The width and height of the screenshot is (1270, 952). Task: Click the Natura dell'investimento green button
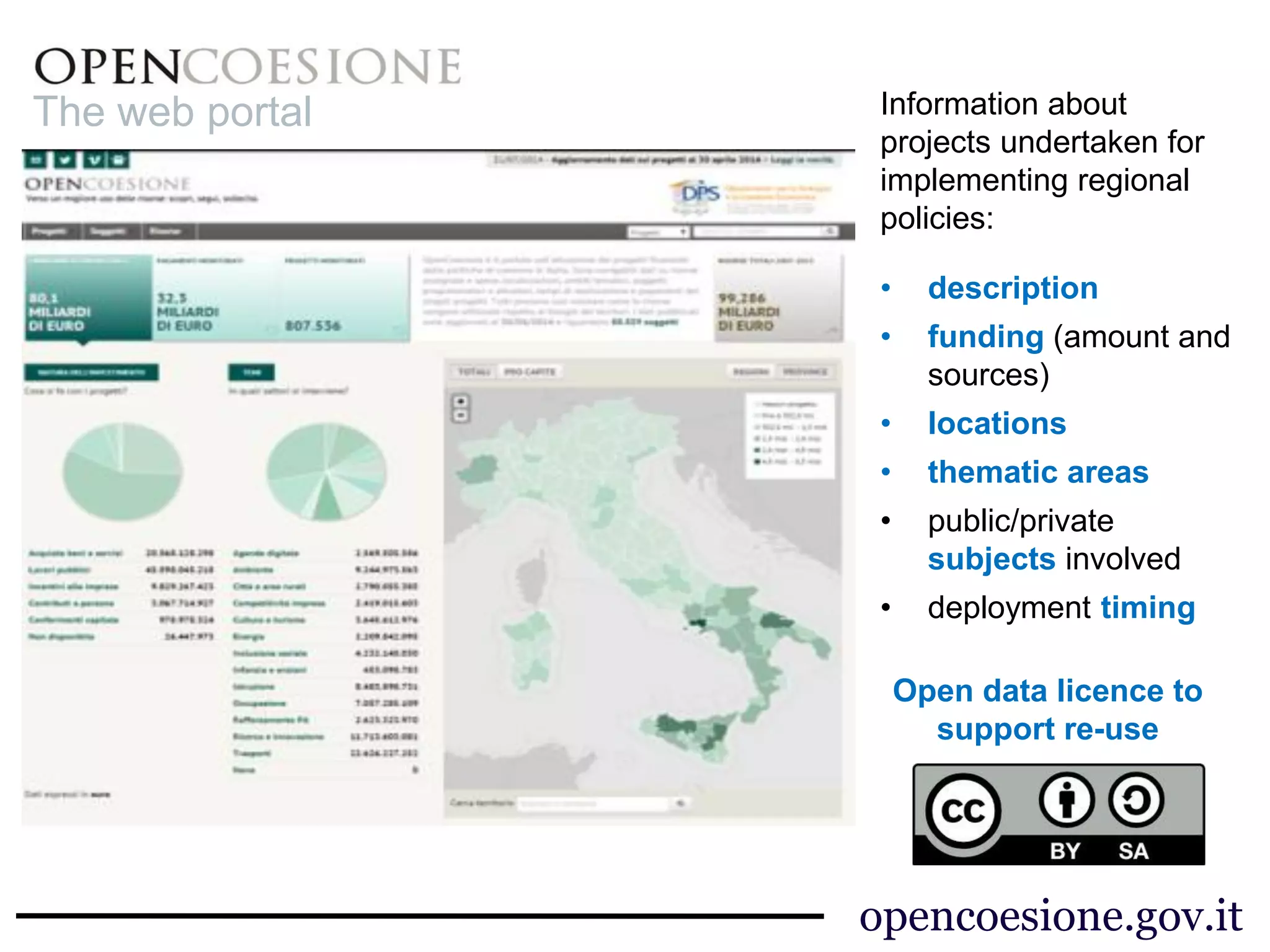[92, 372]
